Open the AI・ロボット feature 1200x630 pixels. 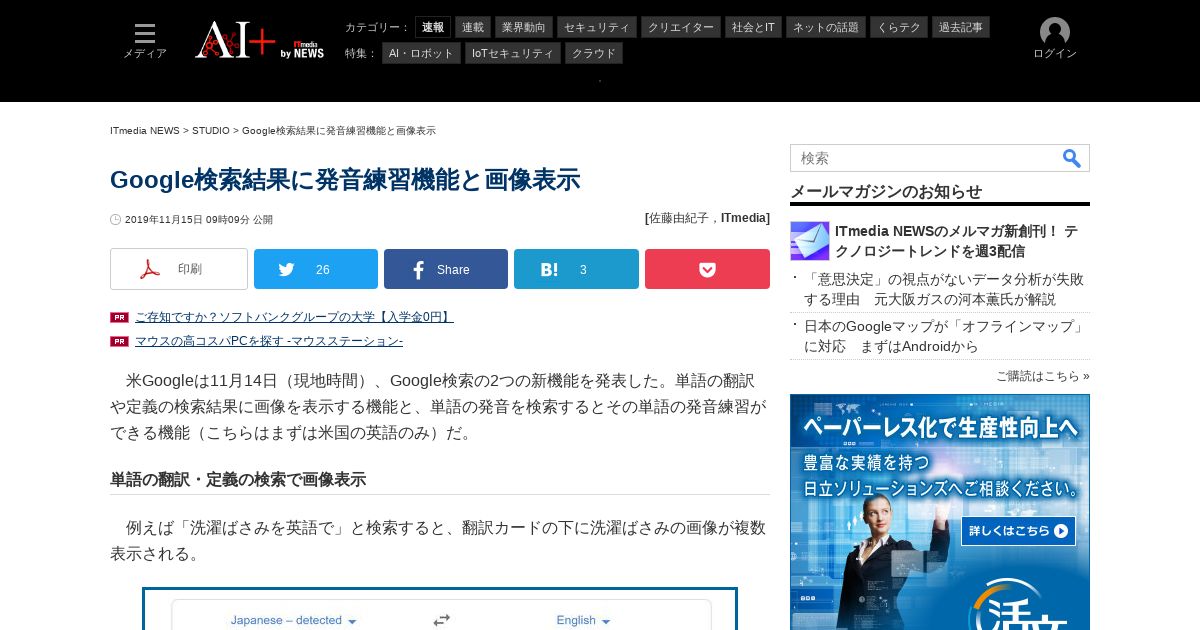click(421, 53)
